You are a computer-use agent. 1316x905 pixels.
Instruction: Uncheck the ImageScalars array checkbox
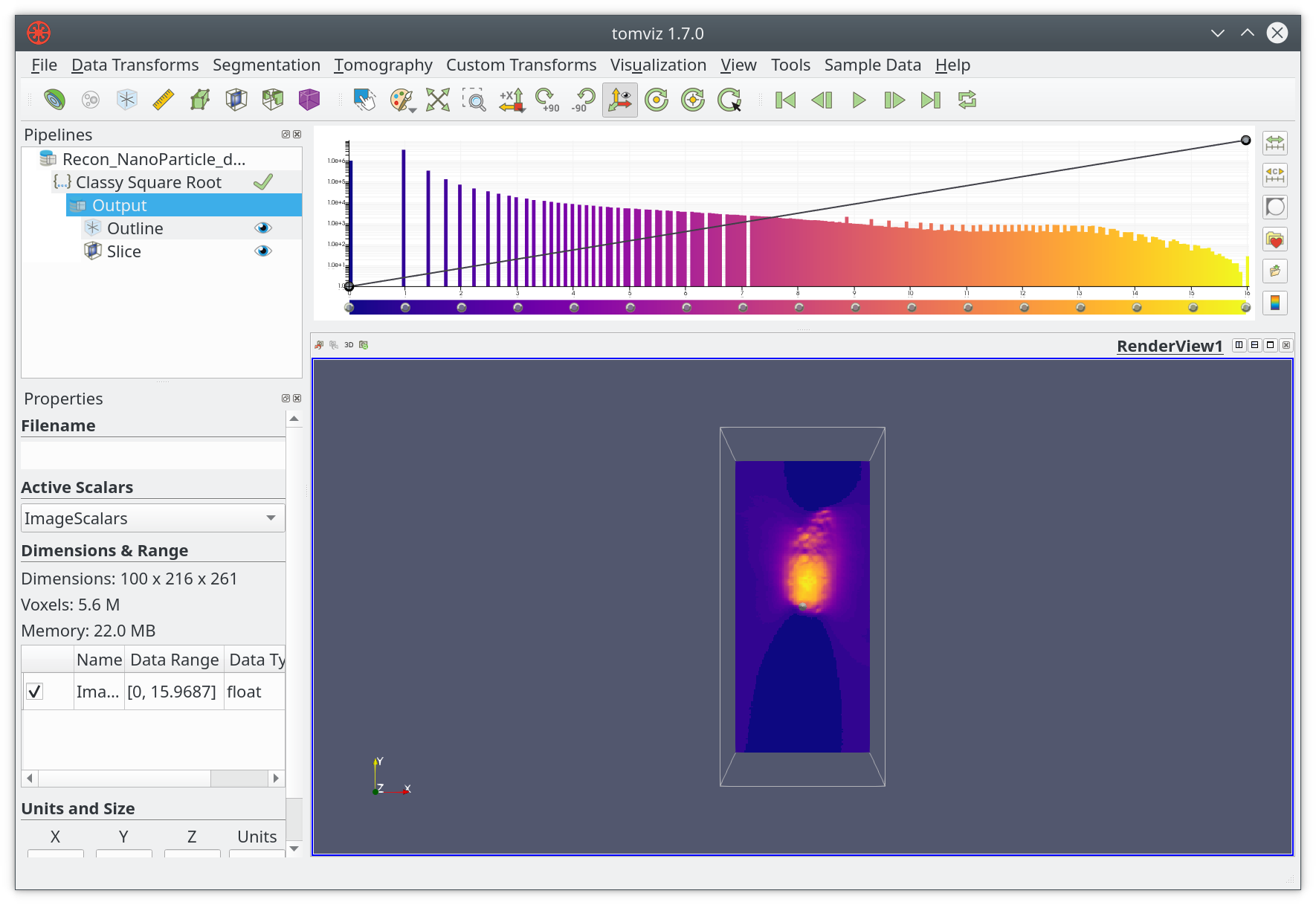pyautogui.click(x=34, y=692)
